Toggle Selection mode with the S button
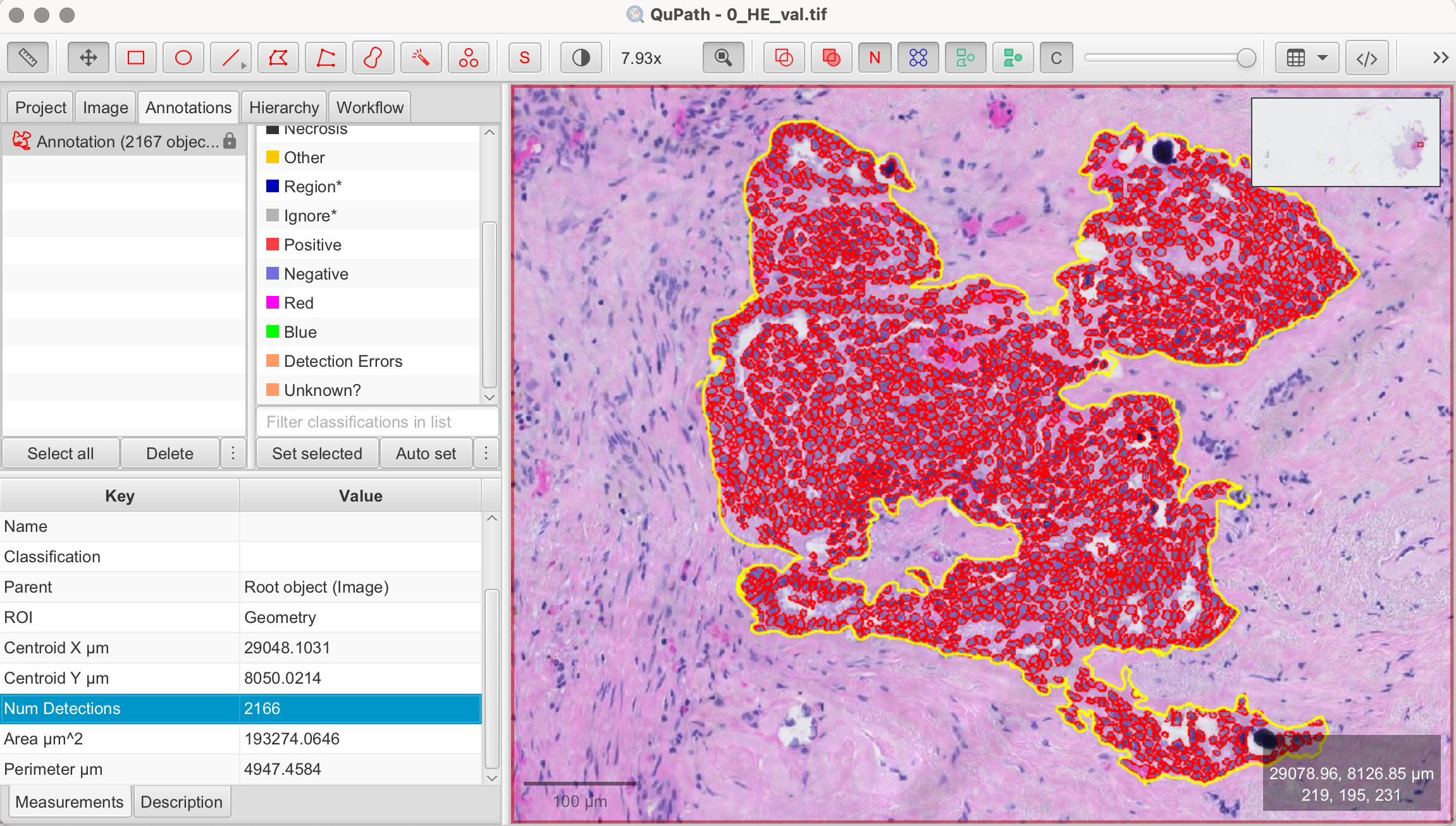Viewport: 1456px width, 826px height. coord(524,57)
